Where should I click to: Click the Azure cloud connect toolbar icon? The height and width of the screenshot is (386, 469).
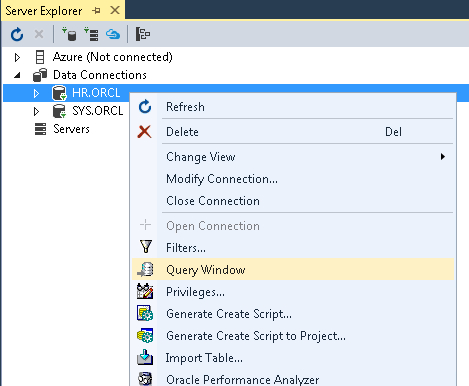click(113, 34)
